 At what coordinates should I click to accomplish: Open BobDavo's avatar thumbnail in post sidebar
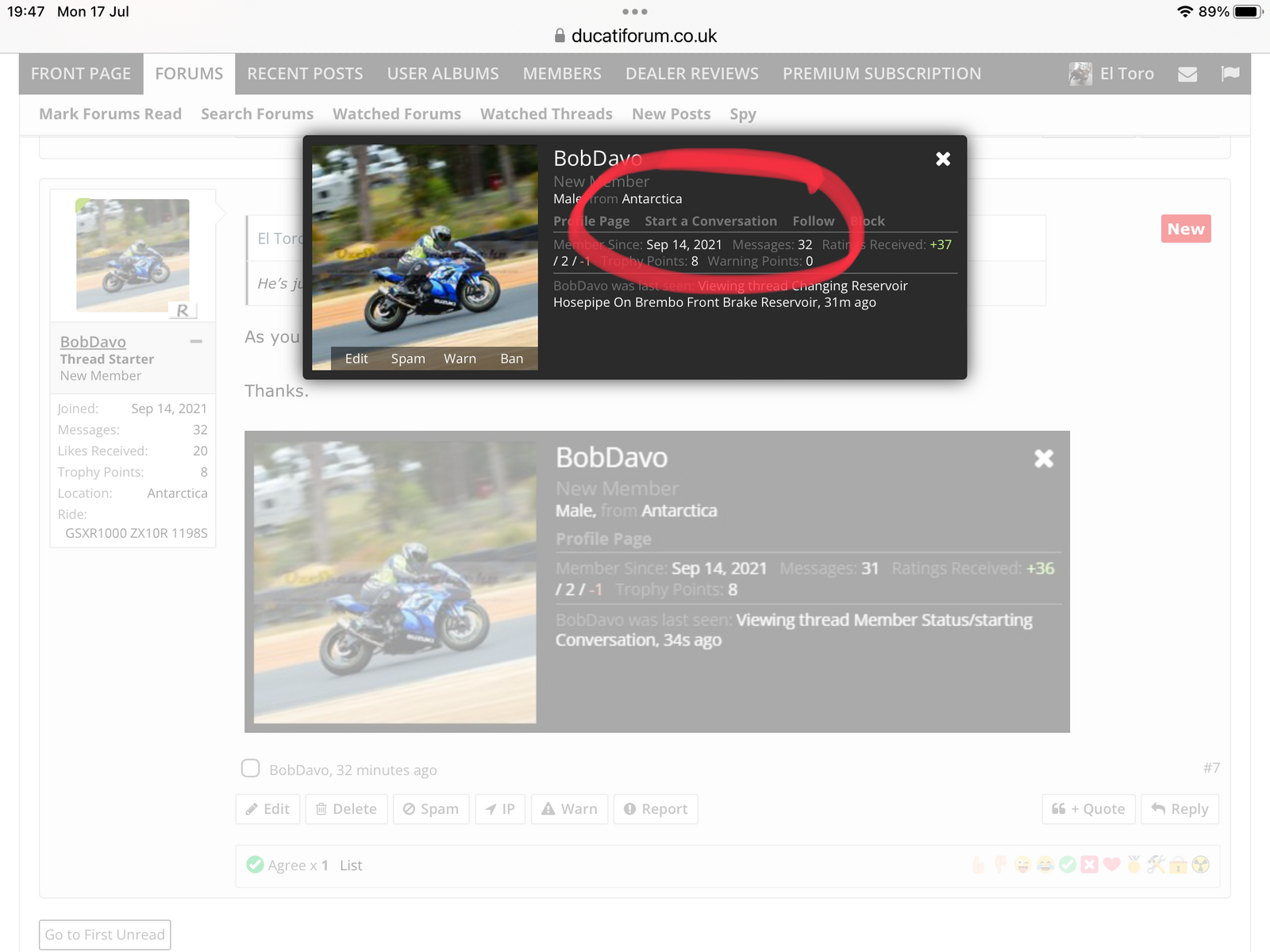133,255
